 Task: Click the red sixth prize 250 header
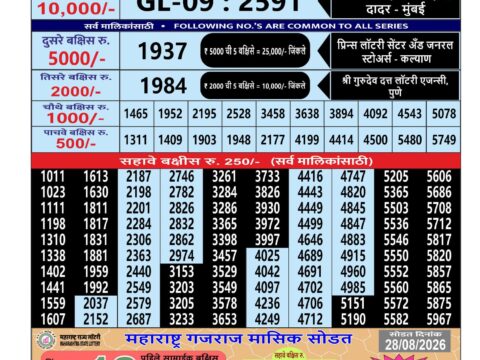click(x=246, y=161)
